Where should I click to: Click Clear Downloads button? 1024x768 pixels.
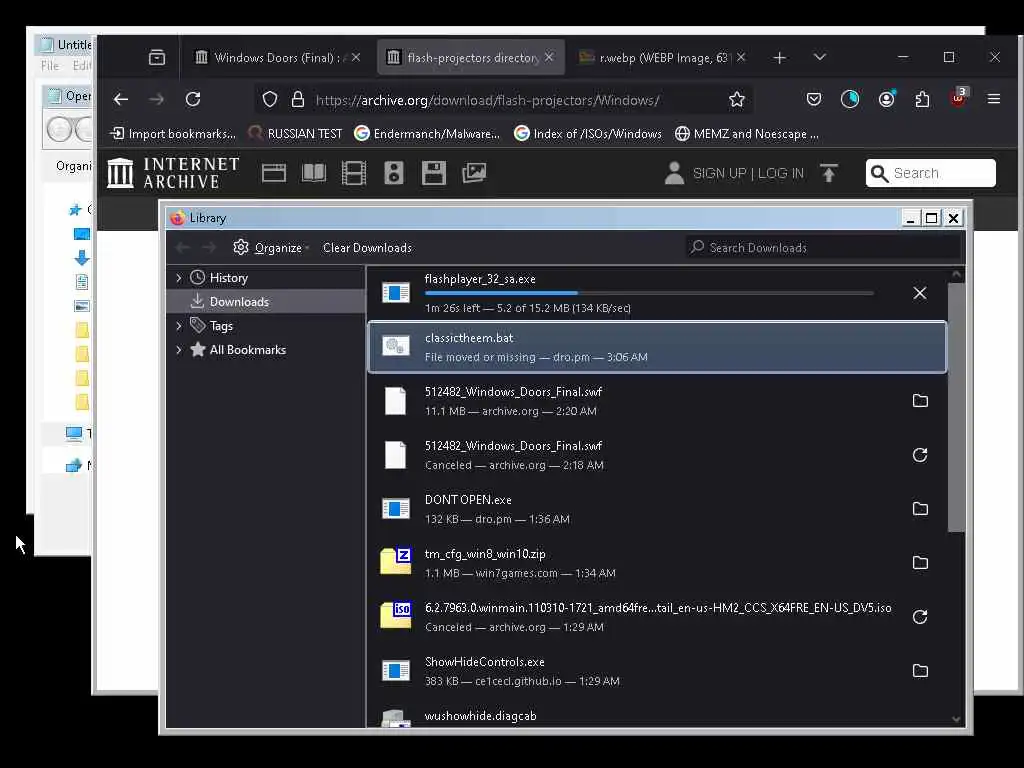[x=367, y=248]
